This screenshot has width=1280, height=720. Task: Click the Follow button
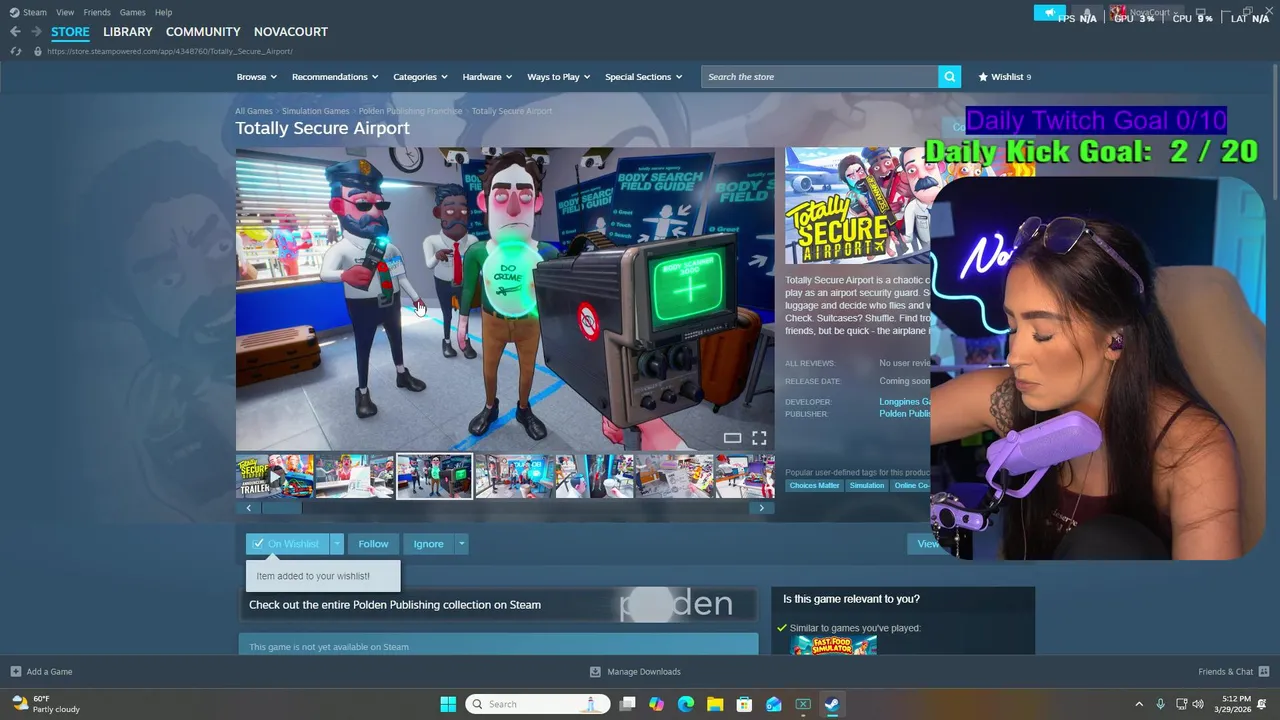[x=373, y=544]
